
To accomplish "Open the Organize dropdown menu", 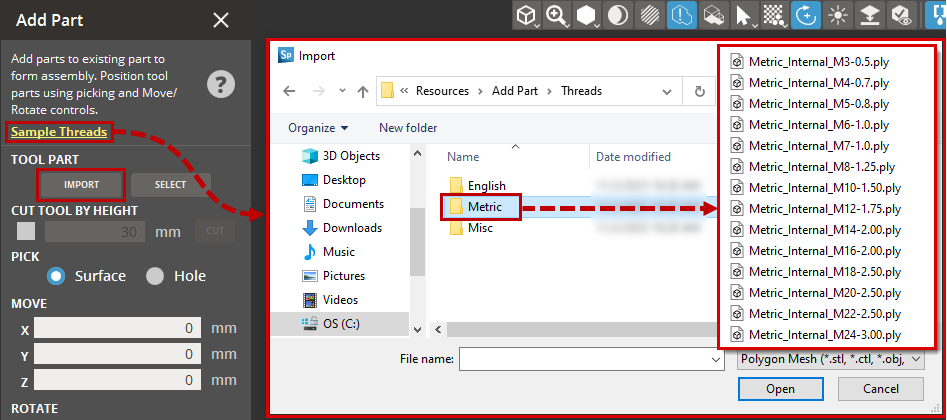I will (x=318, y=128).
